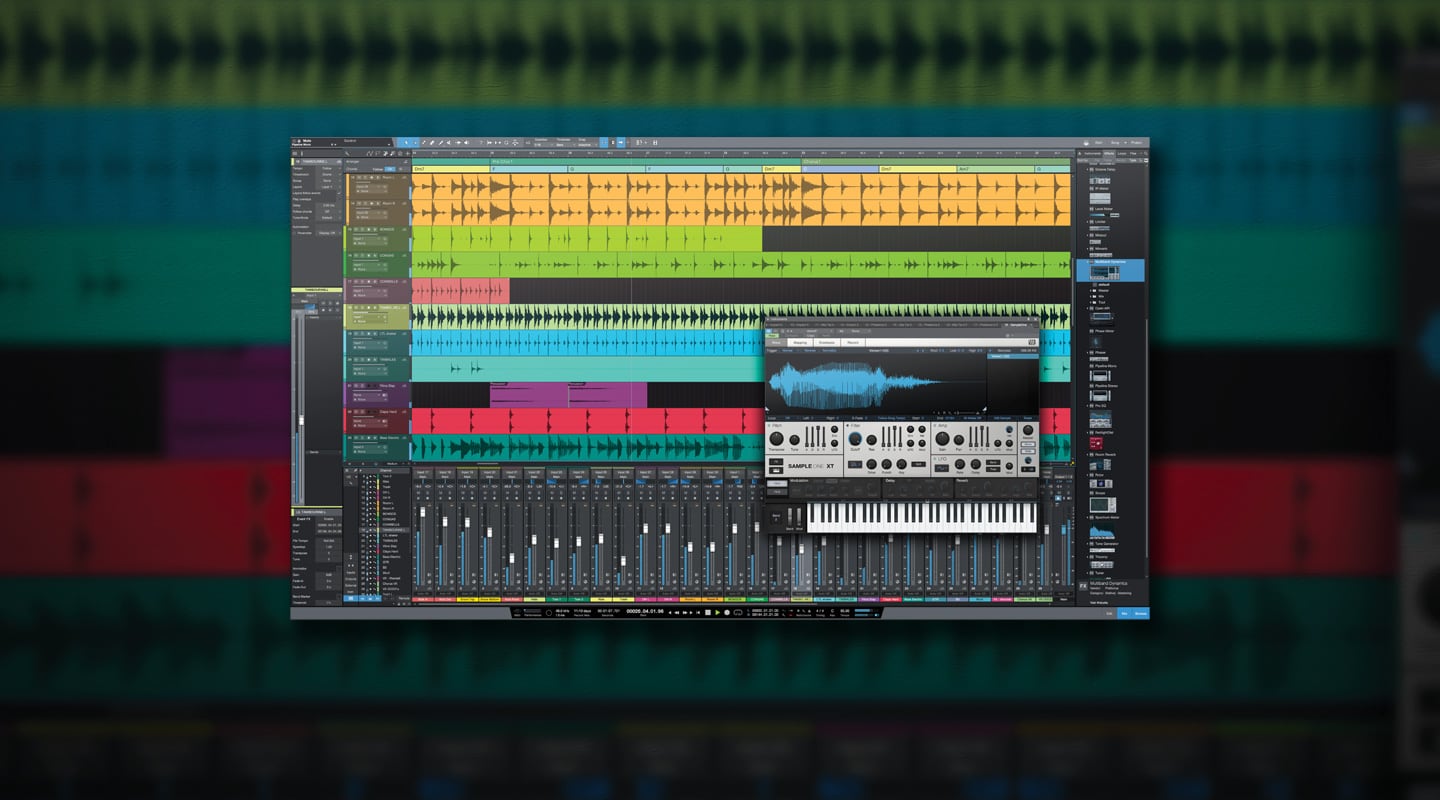Click the Project page button

1137,143
